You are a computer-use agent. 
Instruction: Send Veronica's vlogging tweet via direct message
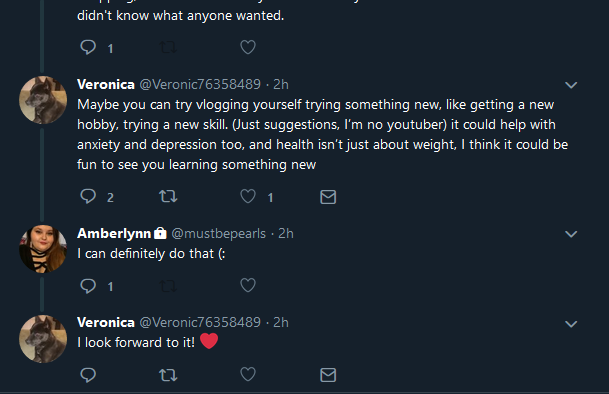click(x=328, y=197)
